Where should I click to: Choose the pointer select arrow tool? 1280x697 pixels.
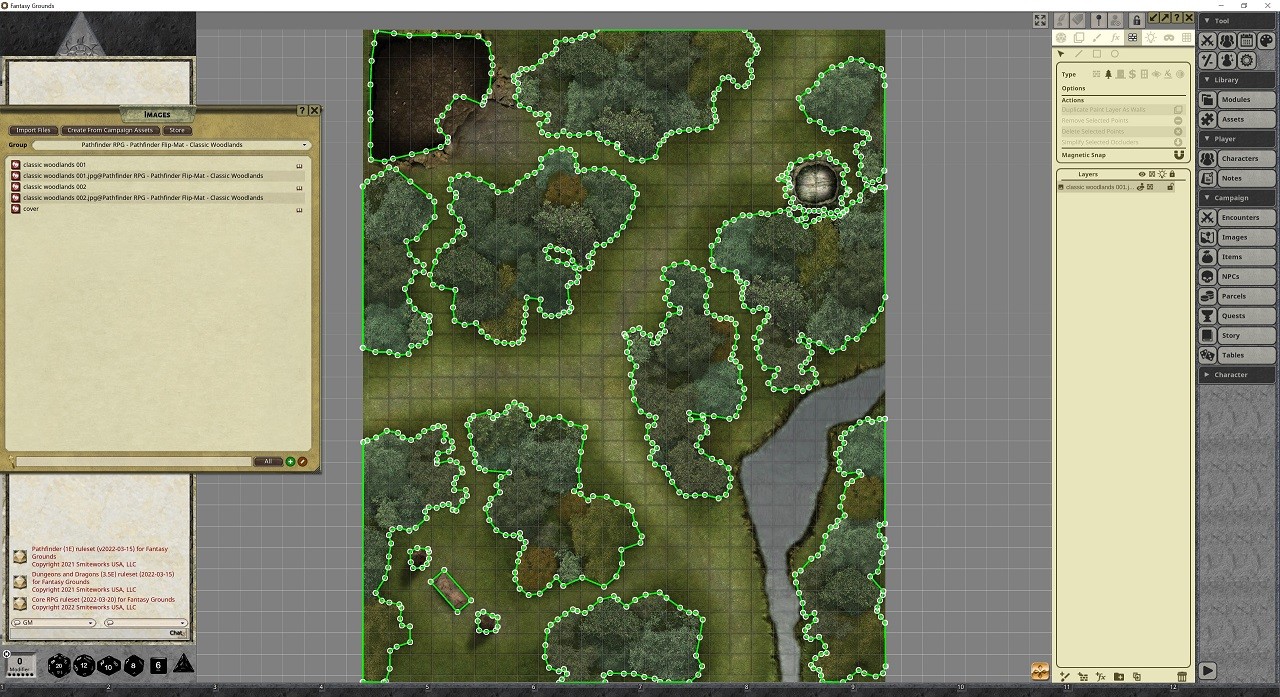1061,54
